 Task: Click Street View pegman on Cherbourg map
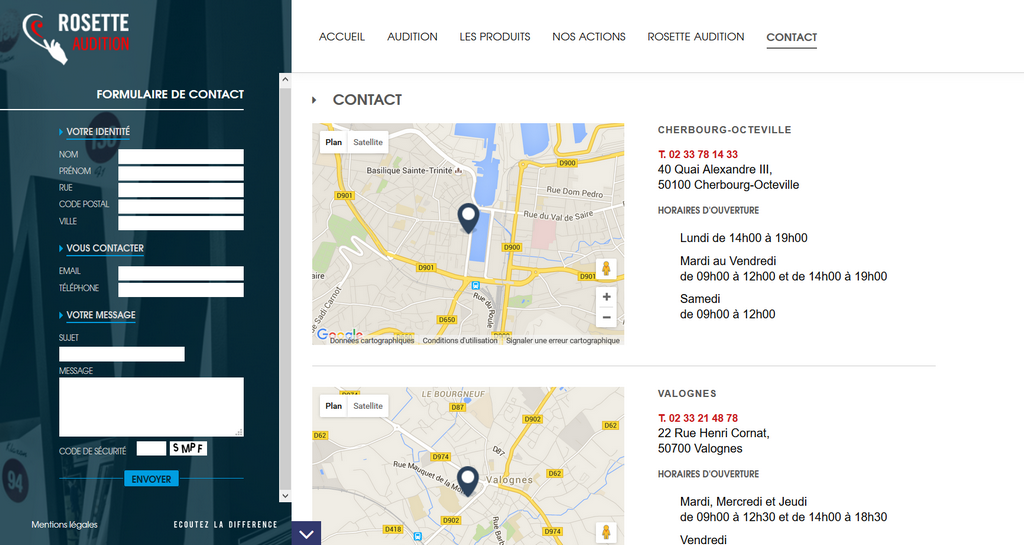point(605,269)
